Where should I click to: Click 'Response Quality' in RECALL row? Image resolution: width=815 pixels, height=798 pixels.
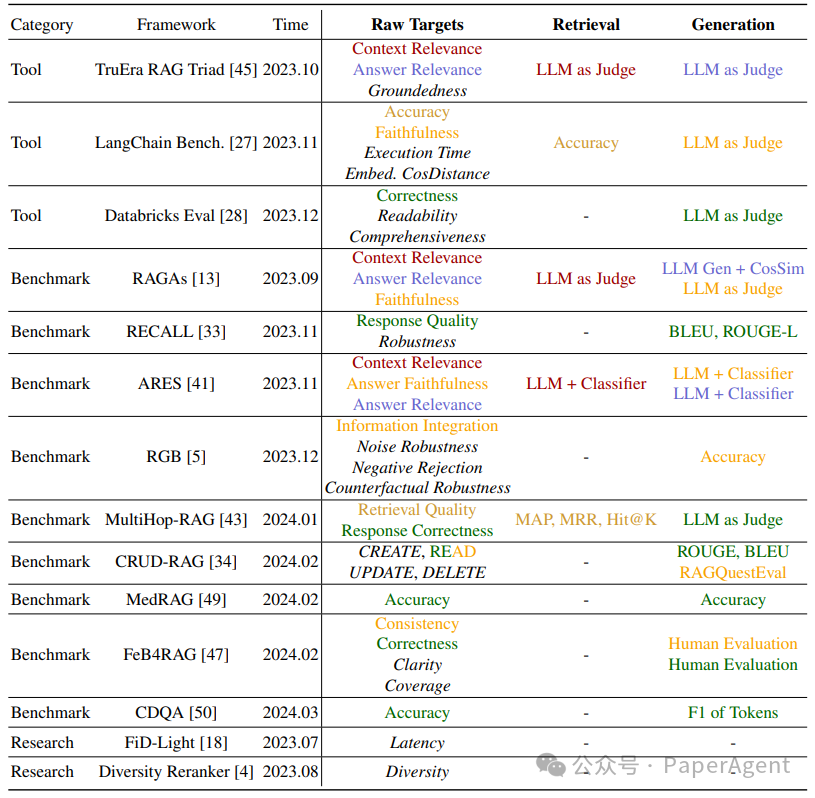(x=417, y=321)
